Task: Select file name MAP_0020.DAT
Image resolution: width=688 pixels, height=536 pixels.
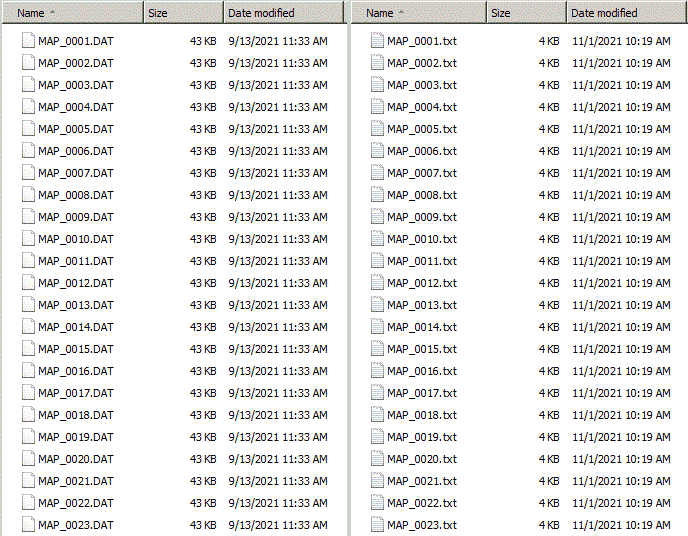Action: pyautogui.click(x=76, y=459)
